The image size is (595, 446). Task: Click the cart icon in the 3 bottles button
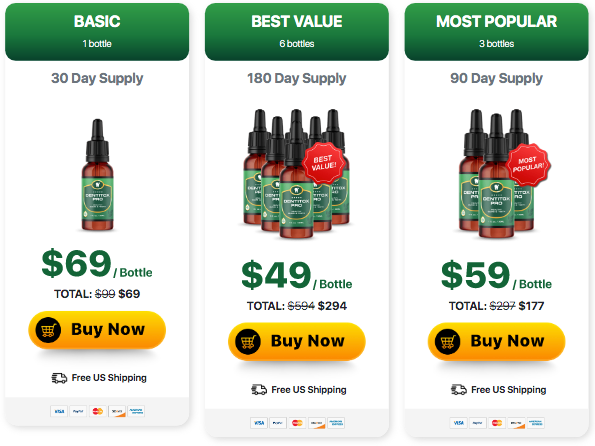click(447, 342)
